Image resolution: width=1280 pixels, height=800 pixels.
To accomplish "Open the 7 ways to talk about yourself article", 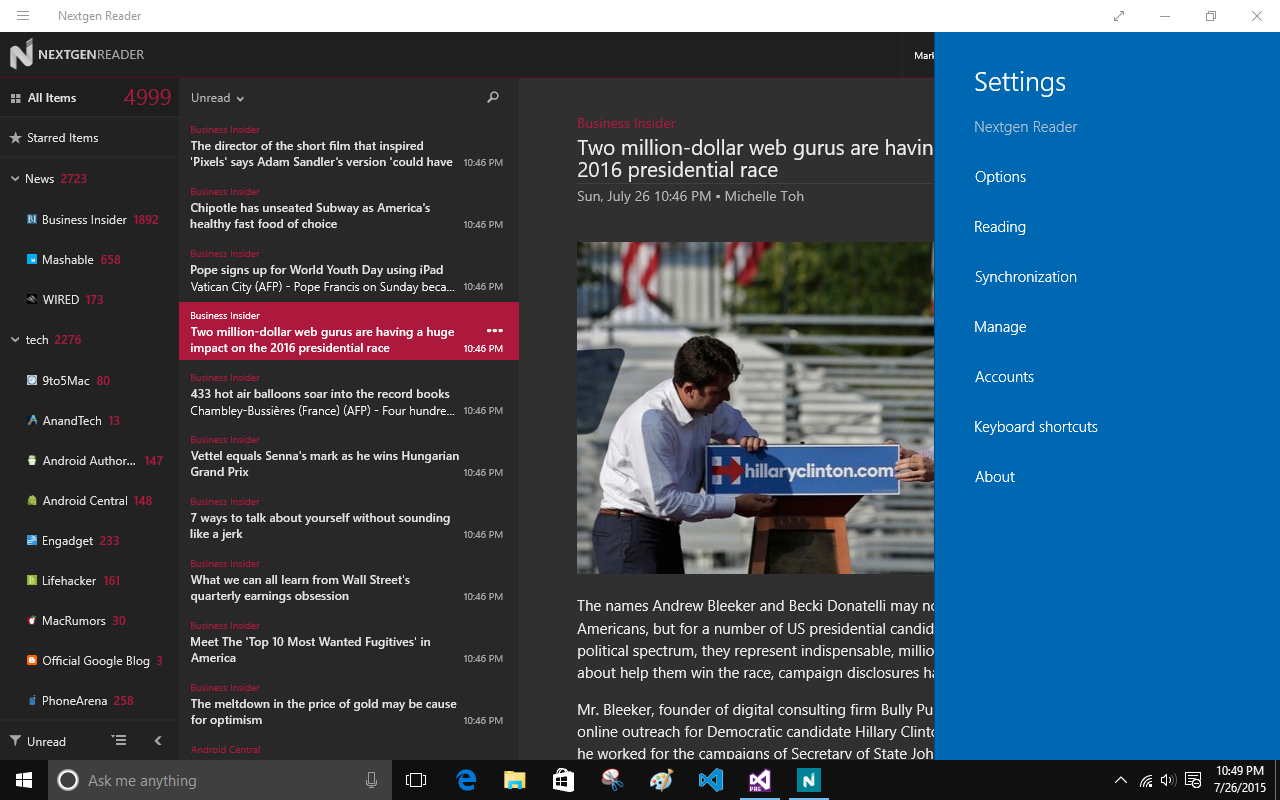I will pos(349,519).
